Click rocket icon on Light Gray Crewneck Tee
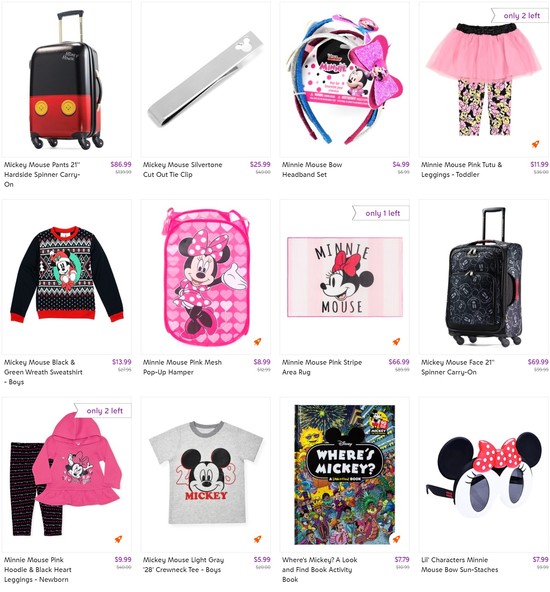 coord(257,539)
